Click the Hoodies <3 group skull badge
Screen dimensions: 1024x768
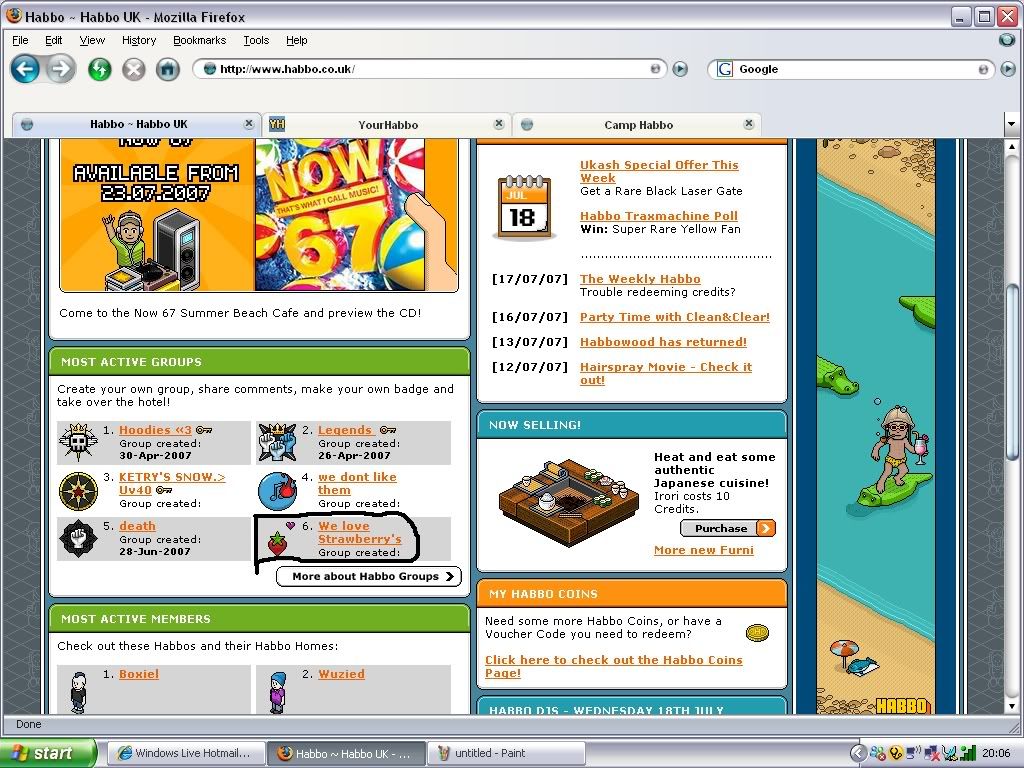click(77, 440)
